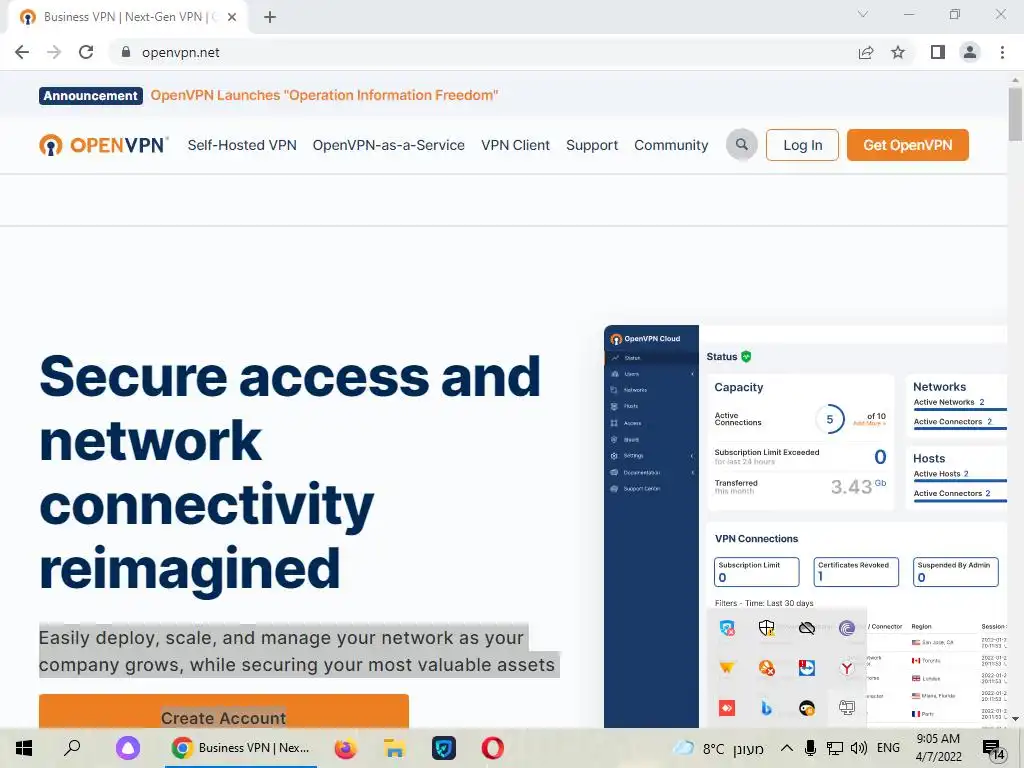Image resolution: width=1024 pixels, height=768 pixels.
Task: Click the Announcement badge
Action: click(91, 95)
